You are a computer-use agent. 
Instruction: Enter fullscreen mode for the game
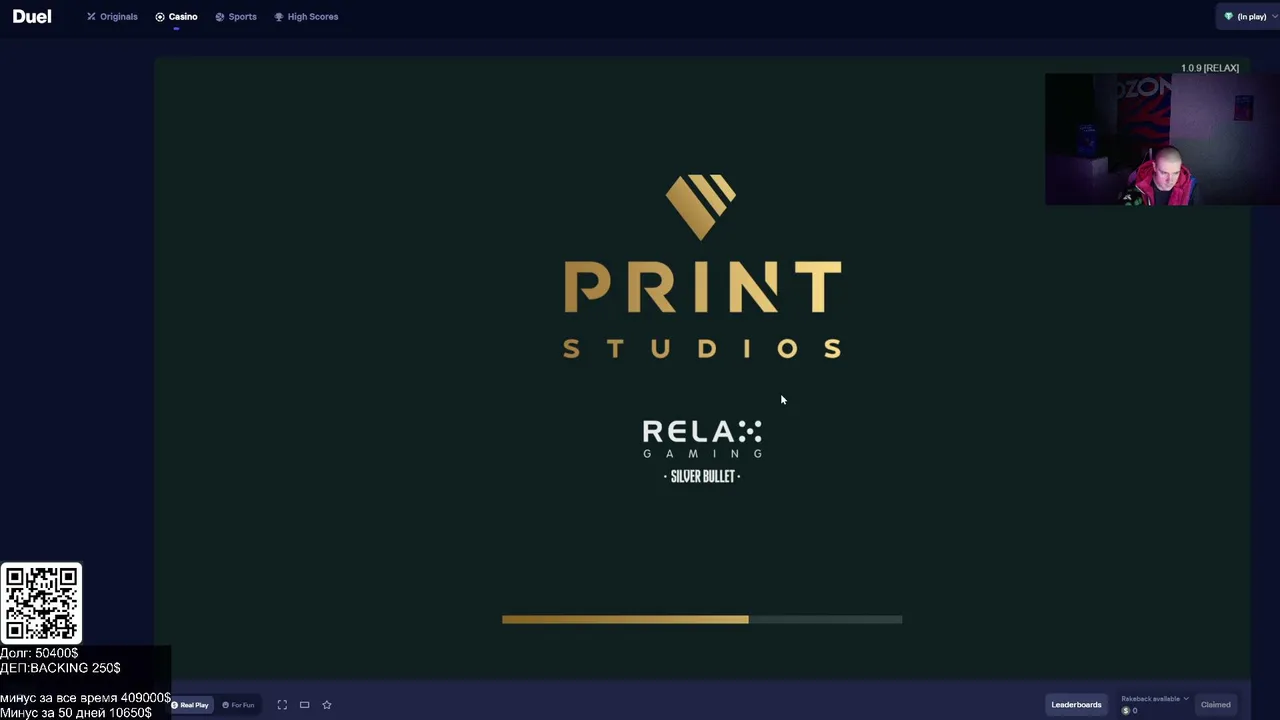(282, 705)
